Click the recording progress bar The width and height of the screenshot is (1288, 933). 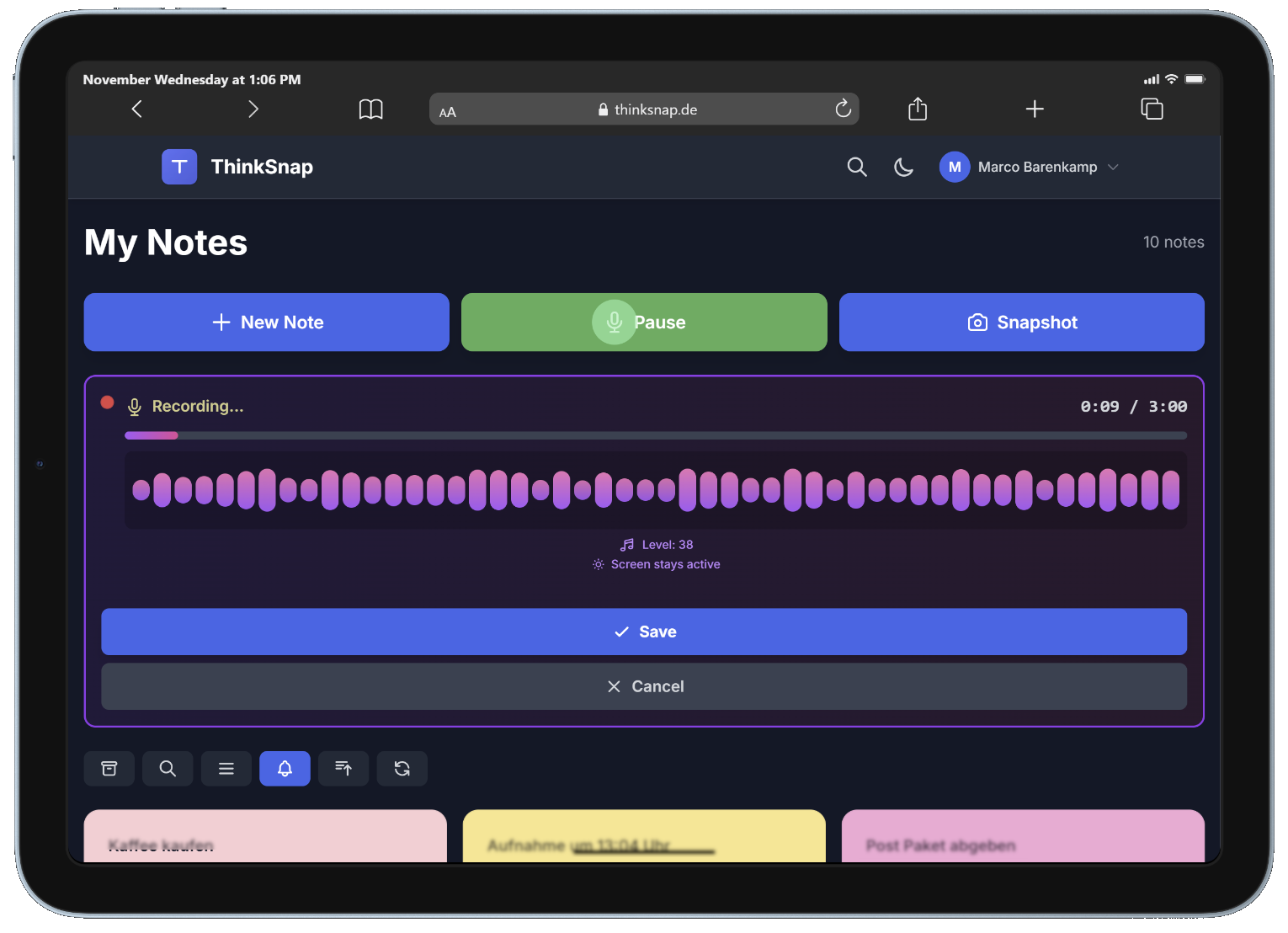[x=656, y=435]
